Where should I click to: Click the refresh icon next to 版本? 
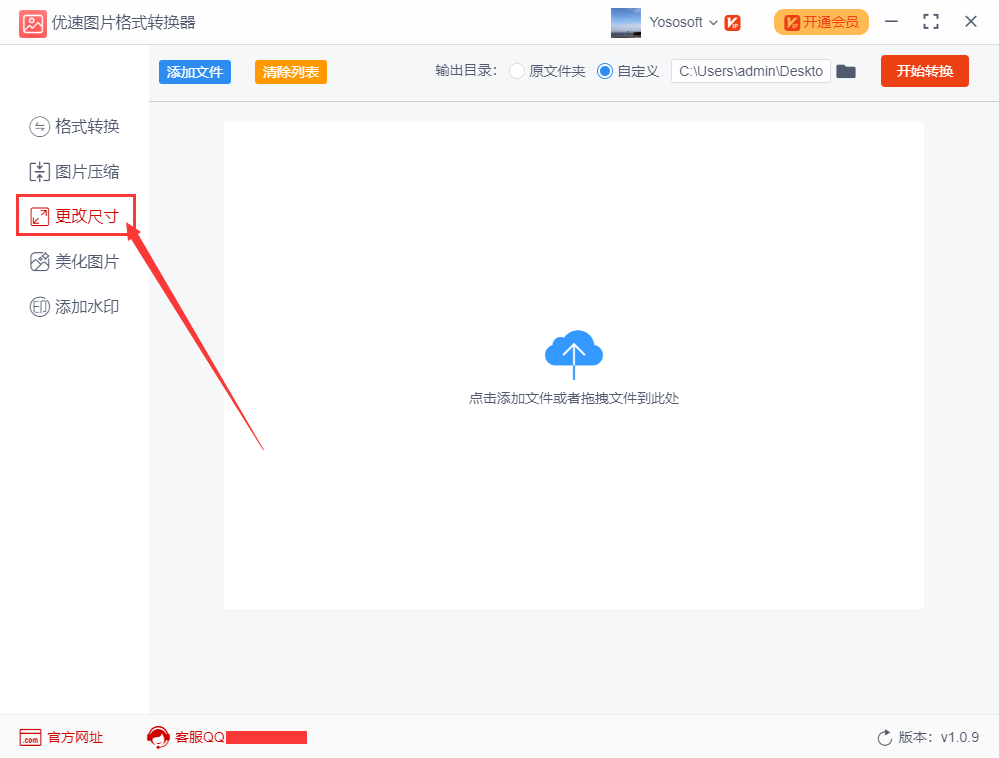pos(885,738)
